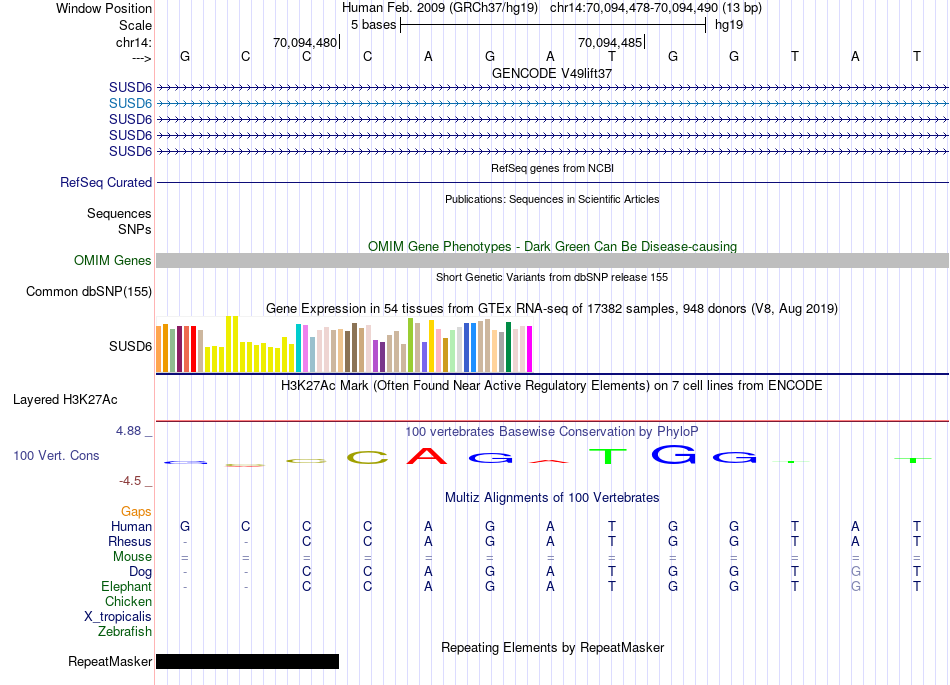Click the Common dbSNP(155) label

point(88,291)
